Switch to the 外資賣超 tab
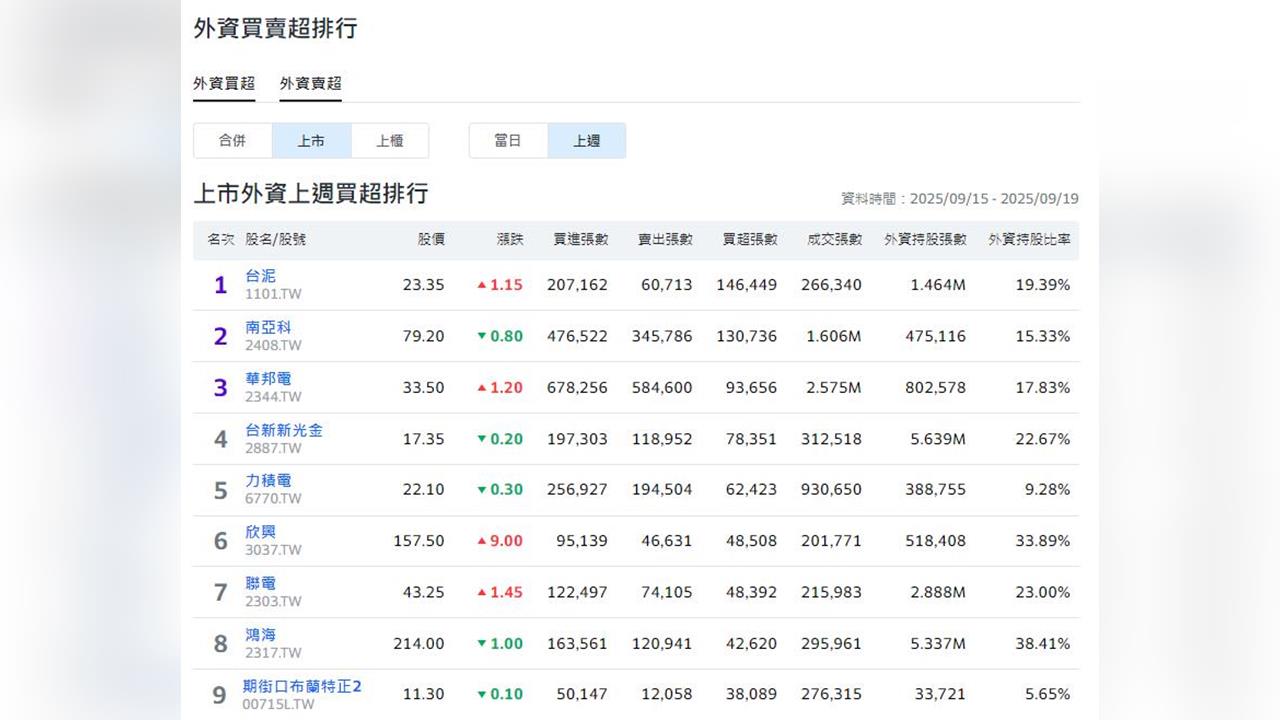Image resolution: width=1280 pixels, height=720 pixels. pyautogui.click(x=310, y=84)
